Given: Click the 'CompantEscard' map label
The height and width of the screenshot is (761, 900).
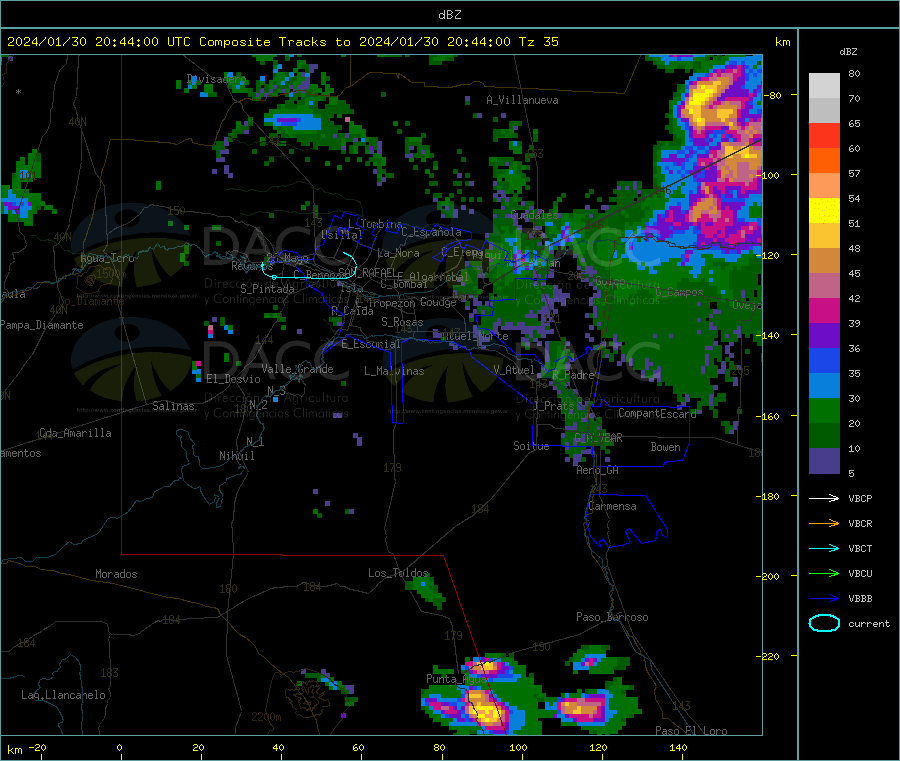Looking at the screenshot, I should 657,413.
